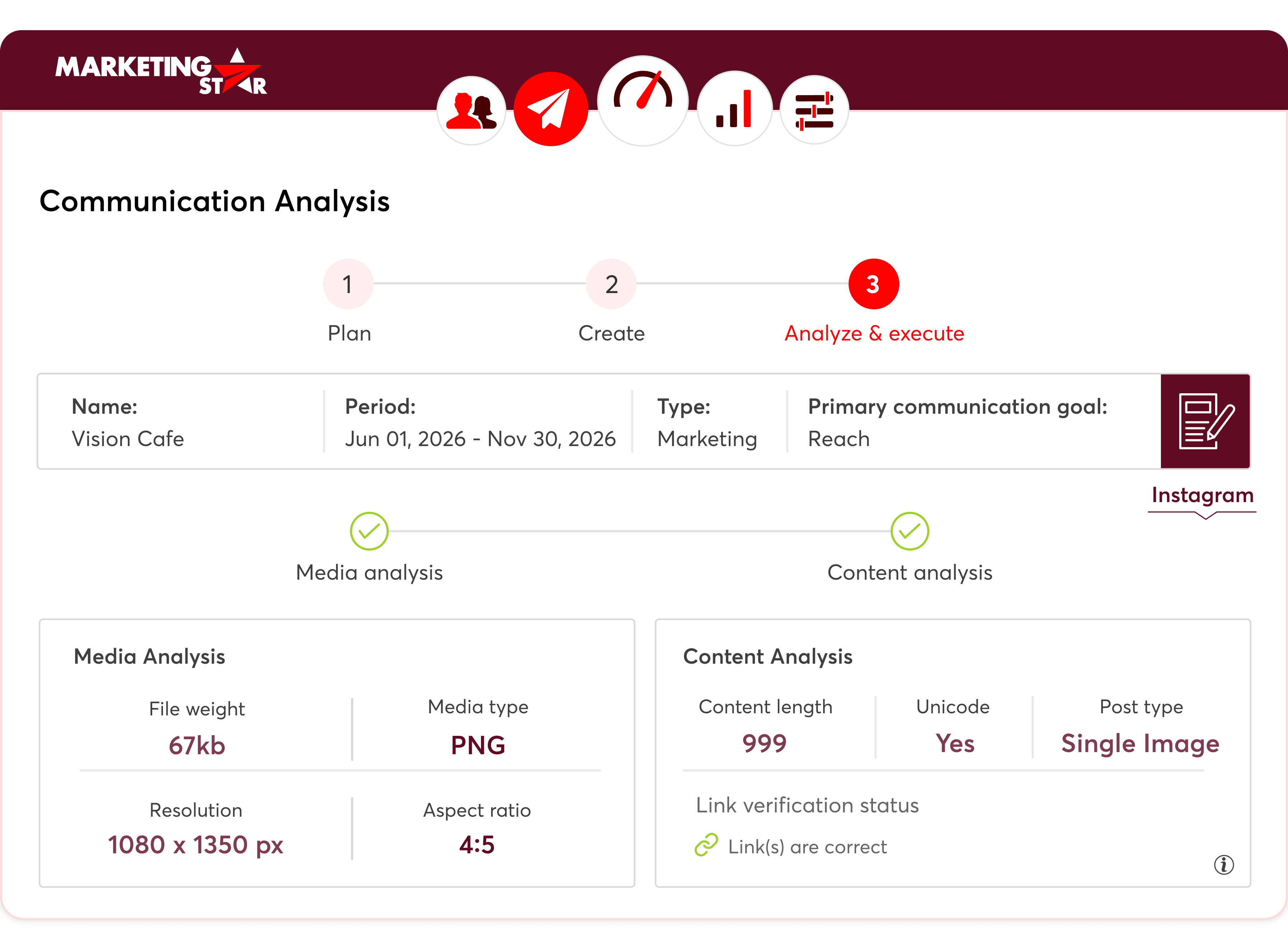Image resolution: width=1288 pixels, height=946 pixels.
Task: Click the Marketing Star logo
Action: pyautogui.click(x=161, y=71)
